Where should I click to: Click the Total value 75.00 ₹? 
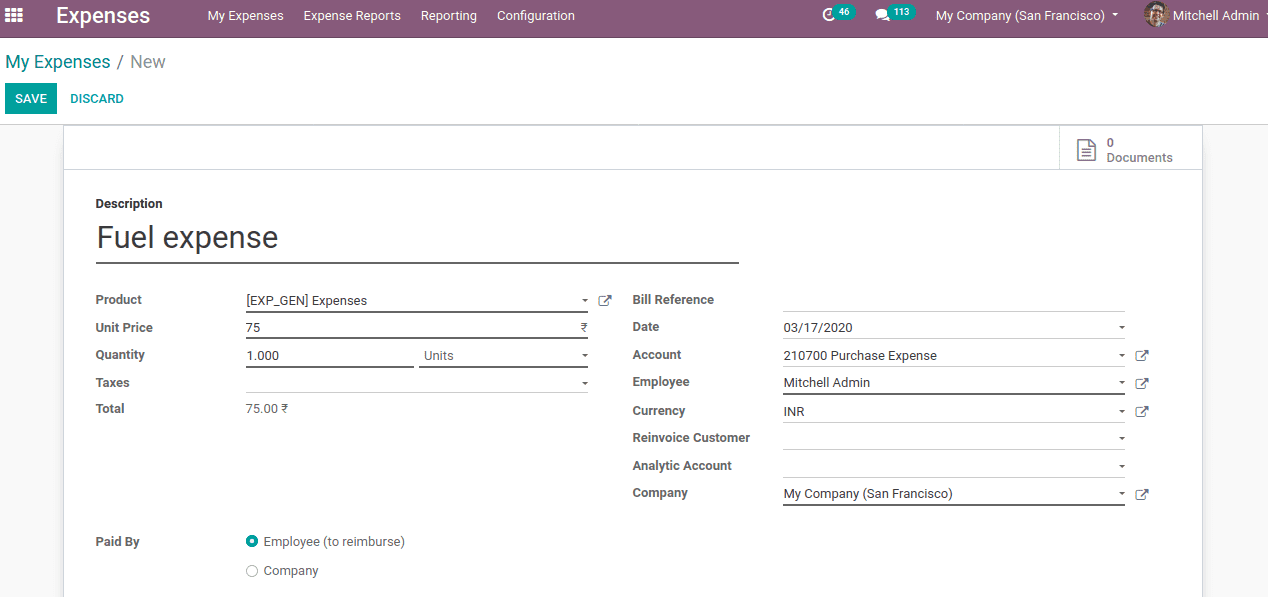(x=267, y=409)
